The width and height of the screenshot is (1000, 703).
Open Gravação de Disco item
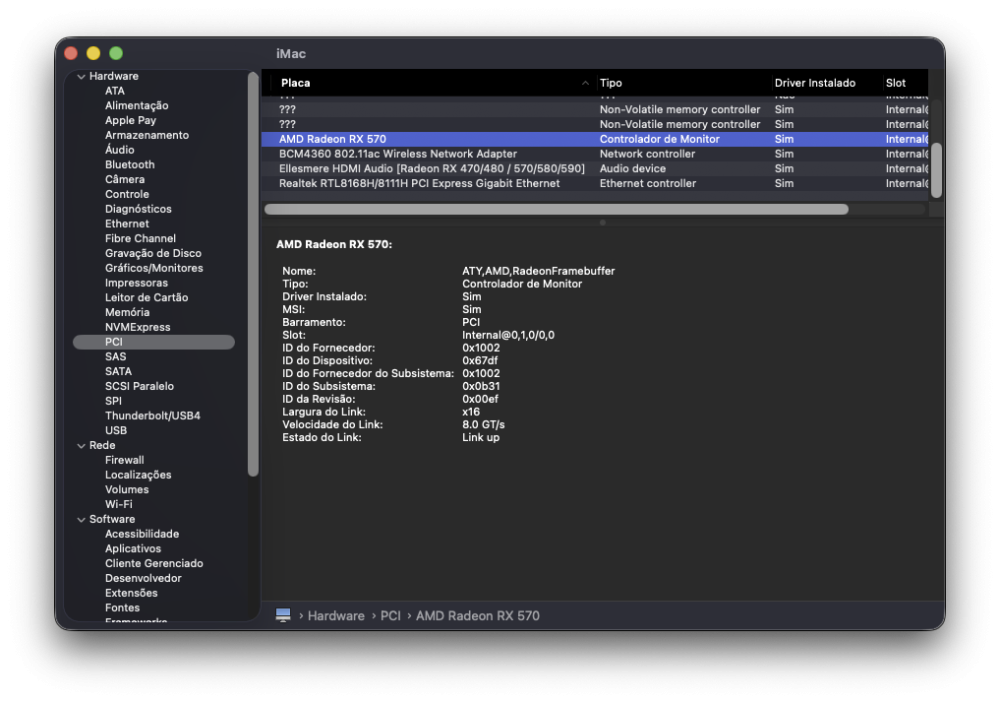(153, 253)
